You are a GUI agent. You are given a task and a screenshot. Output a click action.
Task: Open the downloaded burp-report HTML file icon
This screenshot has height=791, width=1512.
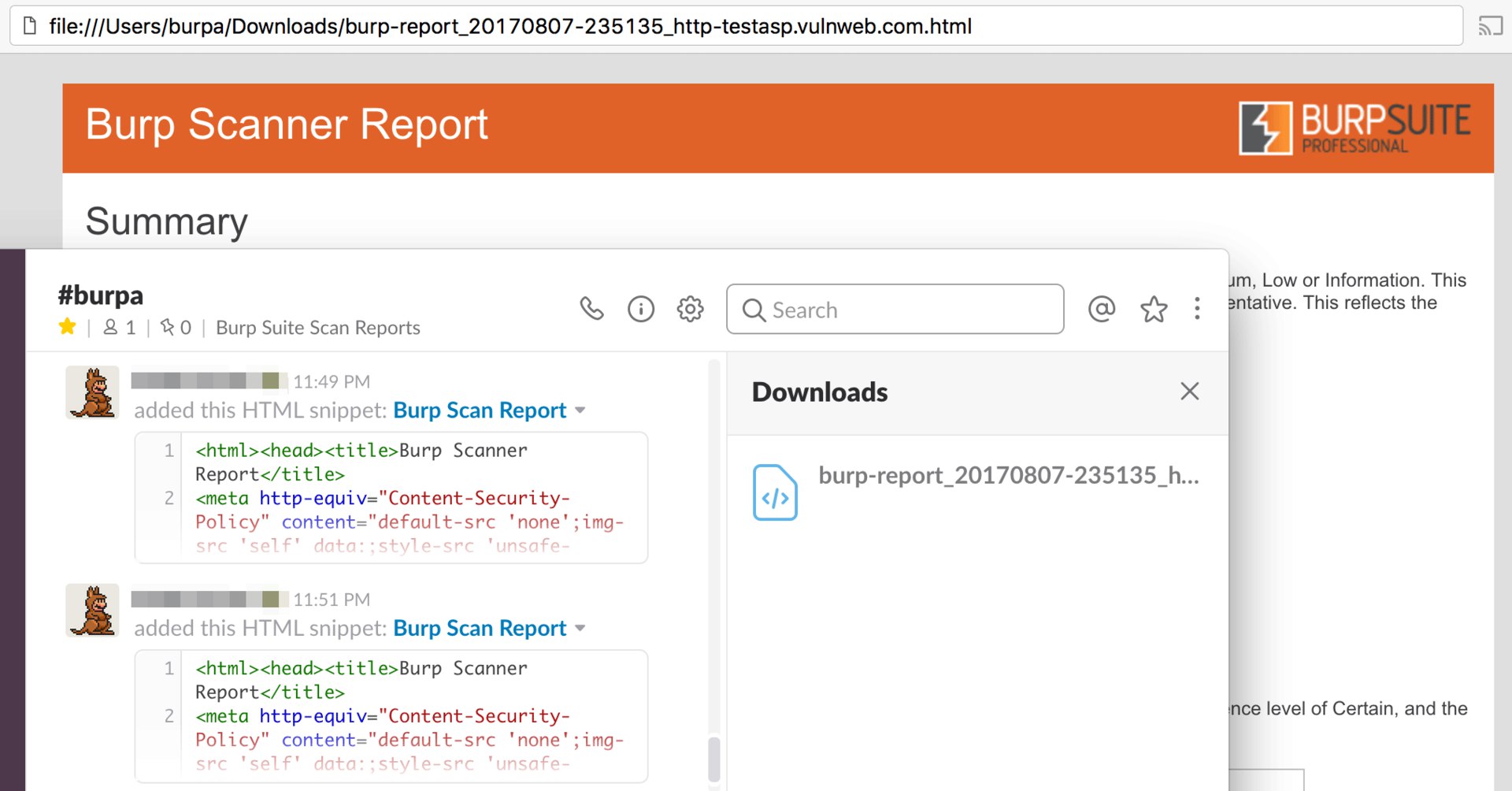[x=775, y=492]
